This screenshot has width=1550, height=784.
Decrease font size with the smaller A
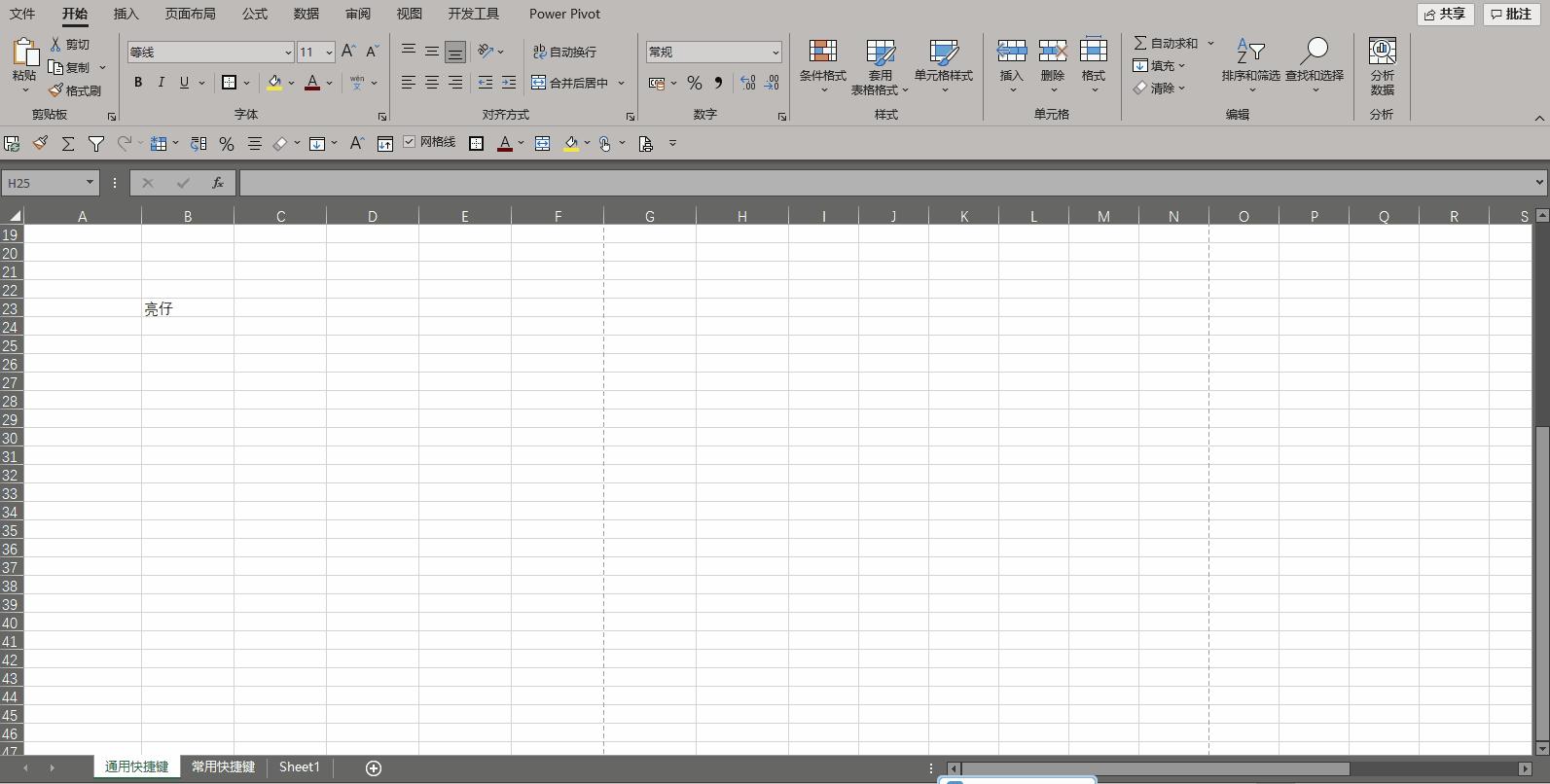point(372,52)
